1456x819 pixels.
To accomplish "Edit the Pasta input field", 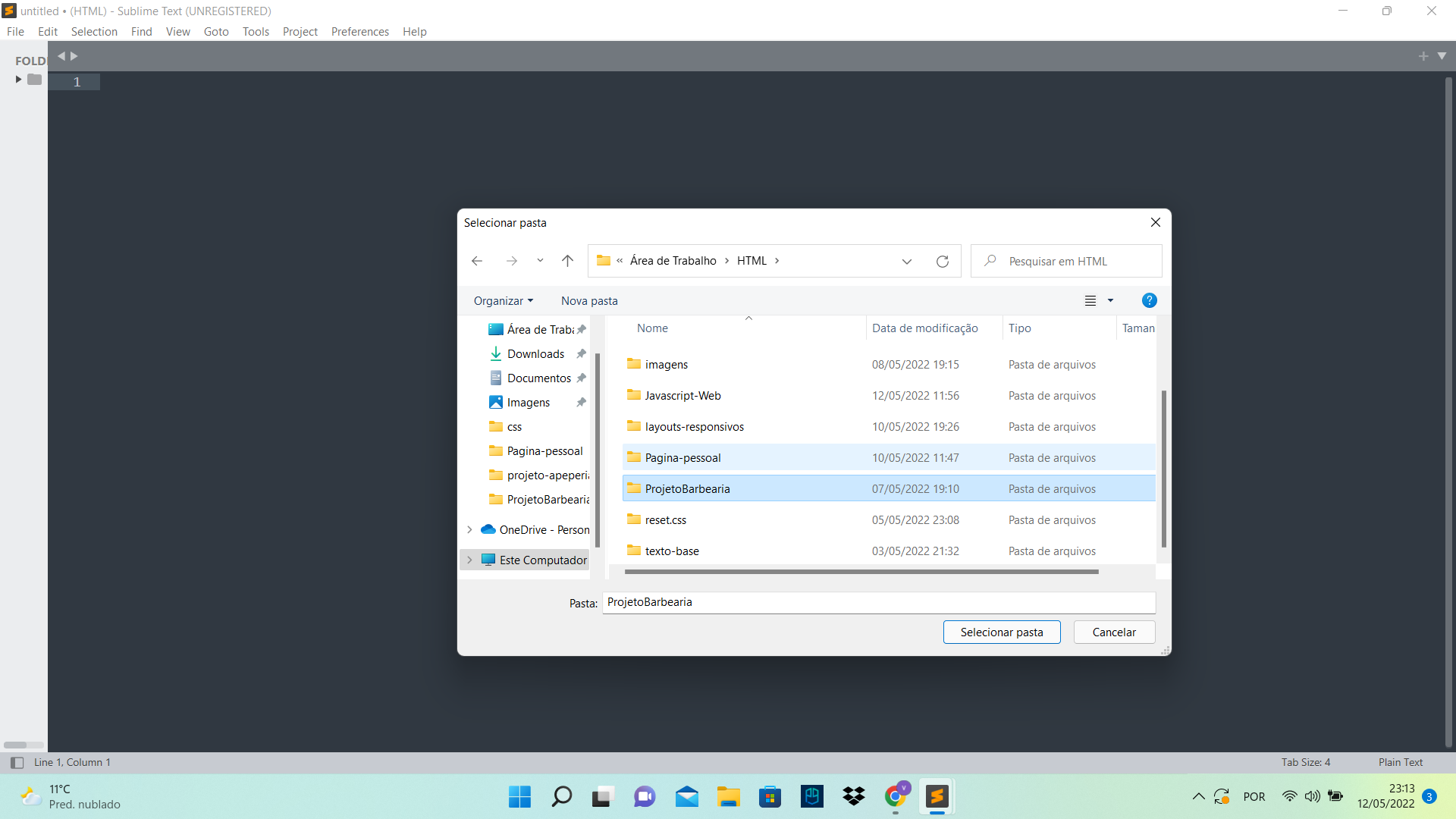I will pos(878,602).
